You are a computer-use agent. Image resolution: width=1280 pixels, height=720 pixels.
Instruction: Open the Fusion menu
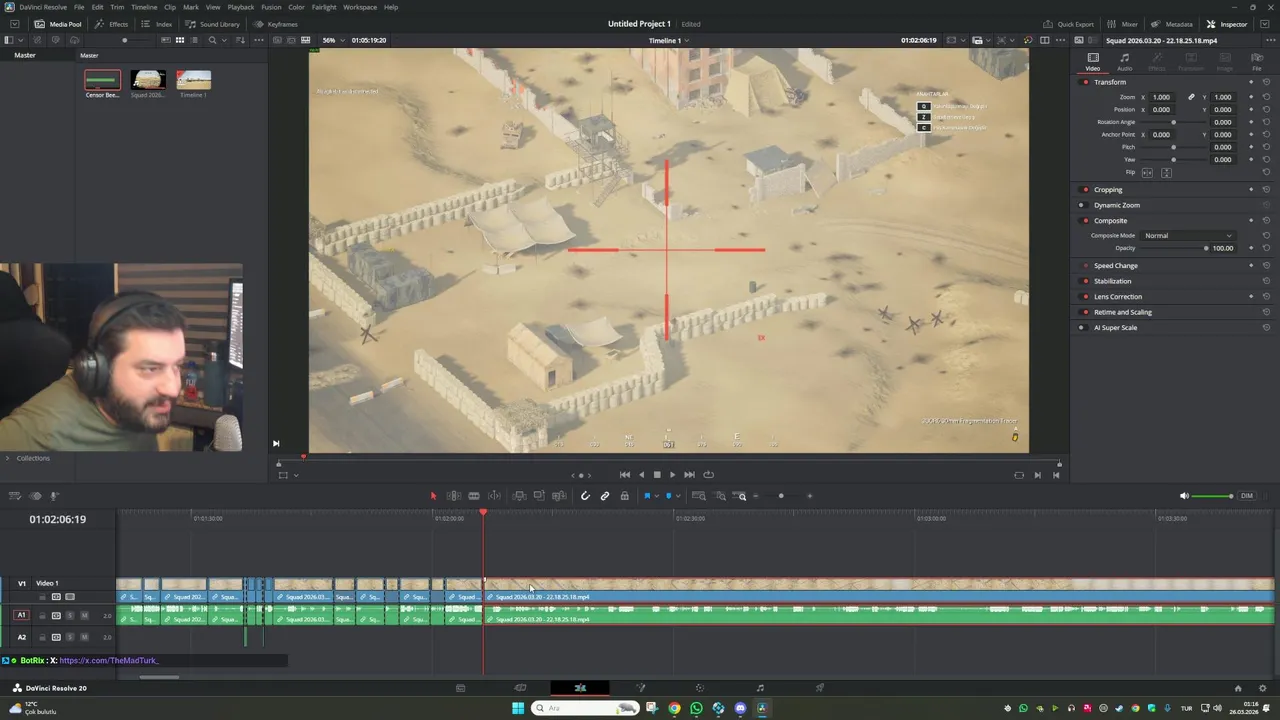[271, 7]
